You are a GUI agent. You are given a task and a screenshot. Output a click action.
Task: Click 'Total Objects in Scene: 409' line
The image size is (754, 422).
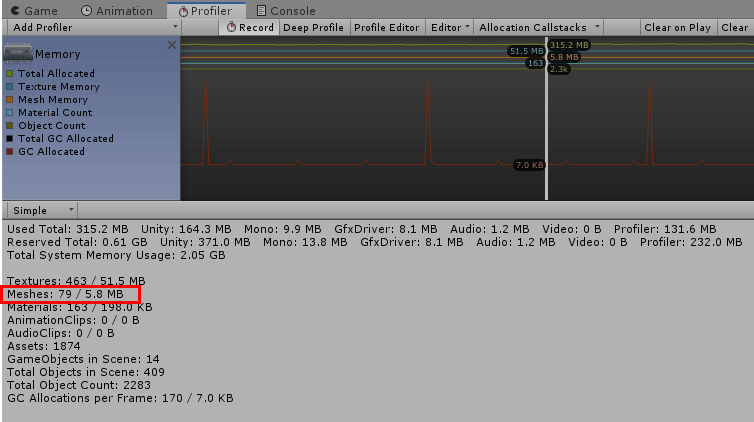pyautogui.click(x=86, y=372)
